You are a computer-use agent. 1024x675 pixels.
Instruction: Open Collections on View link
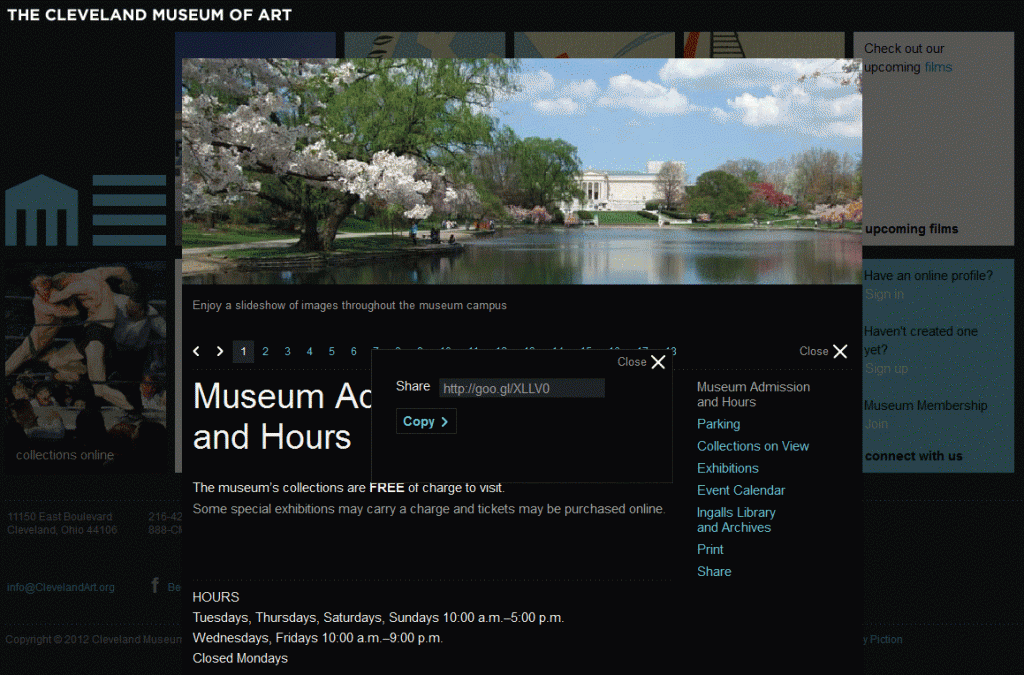753,446
